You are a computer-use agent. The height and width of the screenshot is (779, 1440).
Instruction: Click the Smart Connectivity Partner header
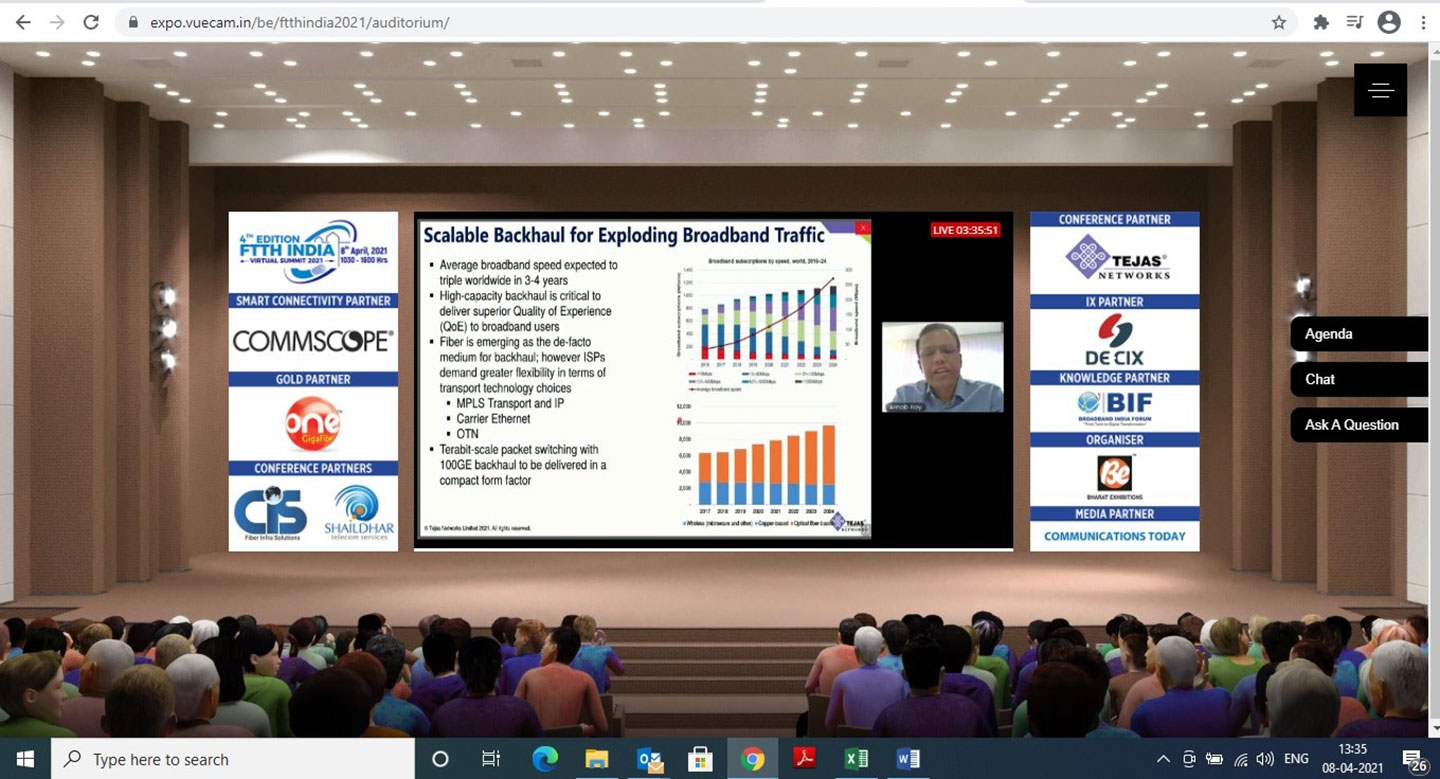click(313, 300)
